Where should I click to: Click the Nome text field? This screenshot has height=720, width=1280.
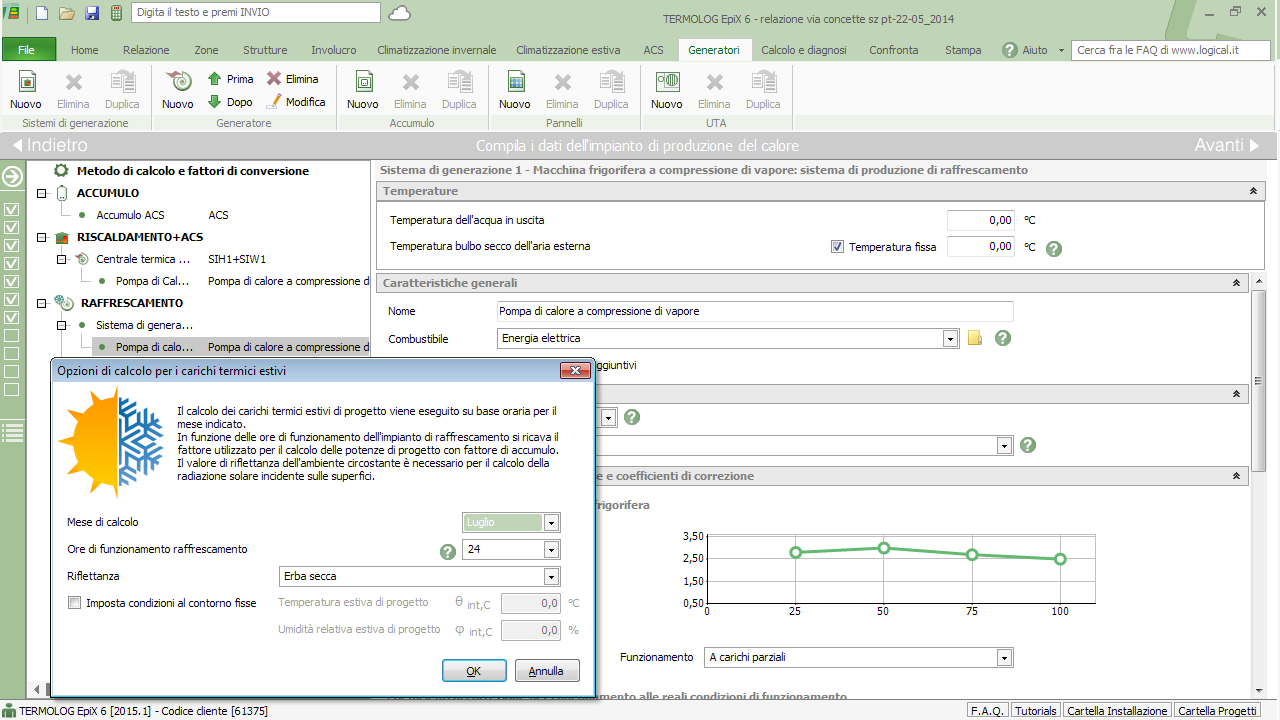click(x=755, y=312)
